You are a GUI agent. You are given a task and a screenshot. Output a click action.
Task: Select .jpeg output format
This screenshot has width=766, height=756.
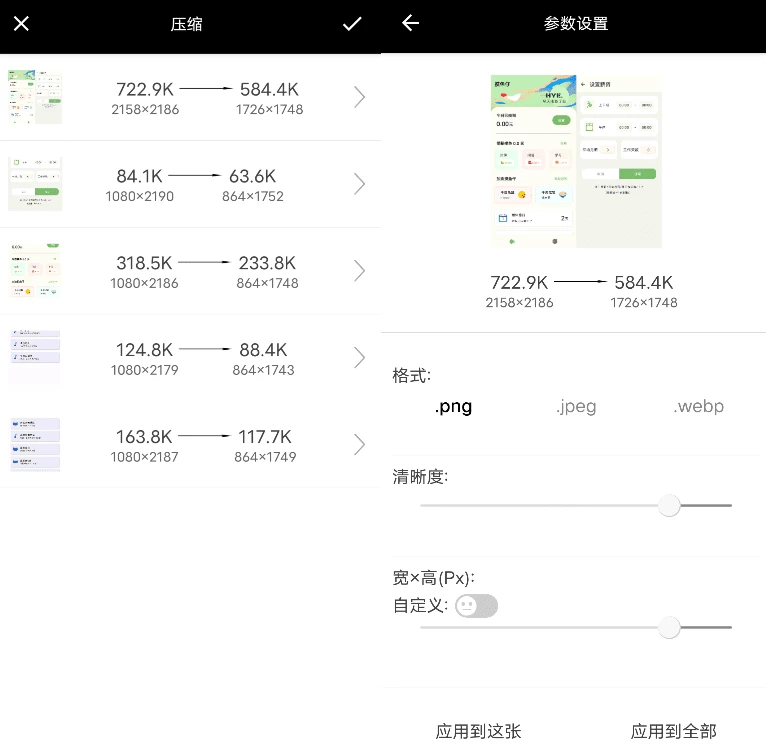coord(576,406)
